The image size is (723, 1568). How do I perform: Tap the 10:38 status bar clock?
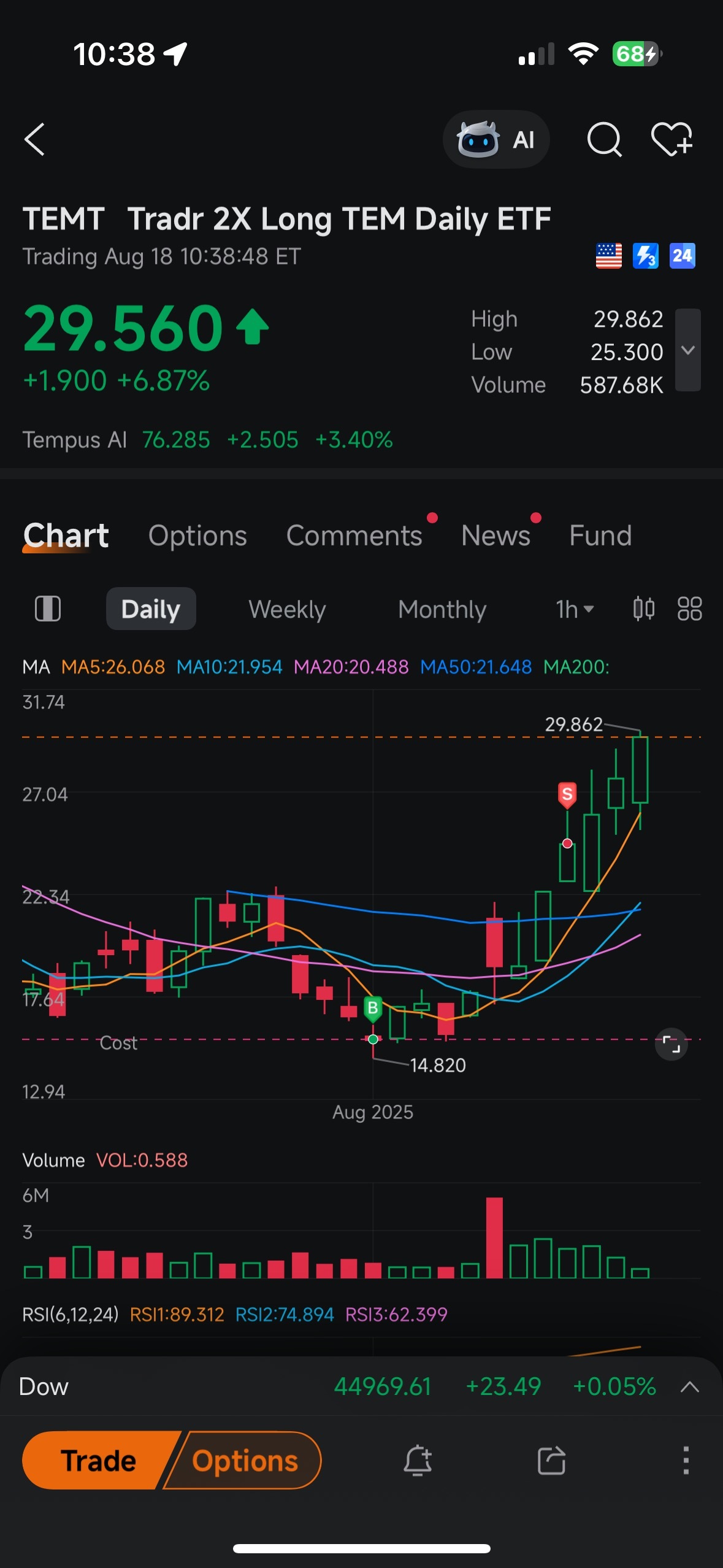point(114,54)
